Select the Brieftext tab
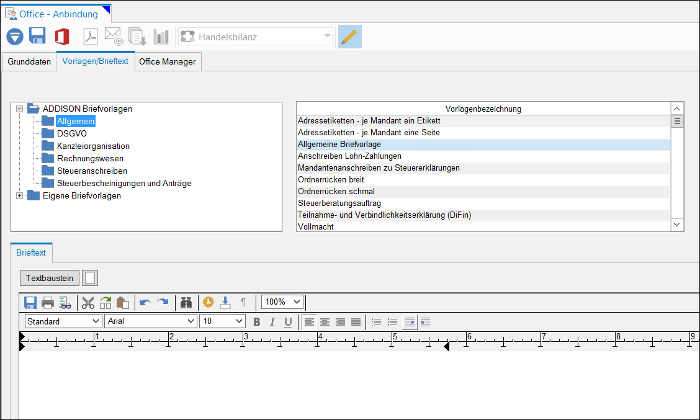 (x=31, y=253)
